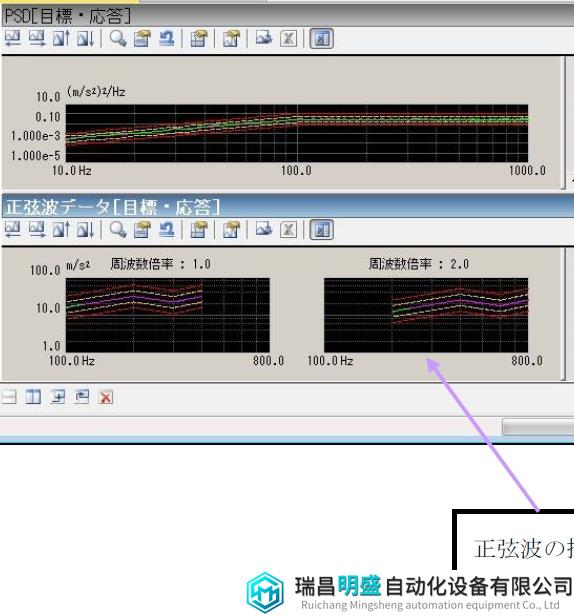Activate the 正弦波データ[目標・応答] panel title bar

tap(288, 207)
